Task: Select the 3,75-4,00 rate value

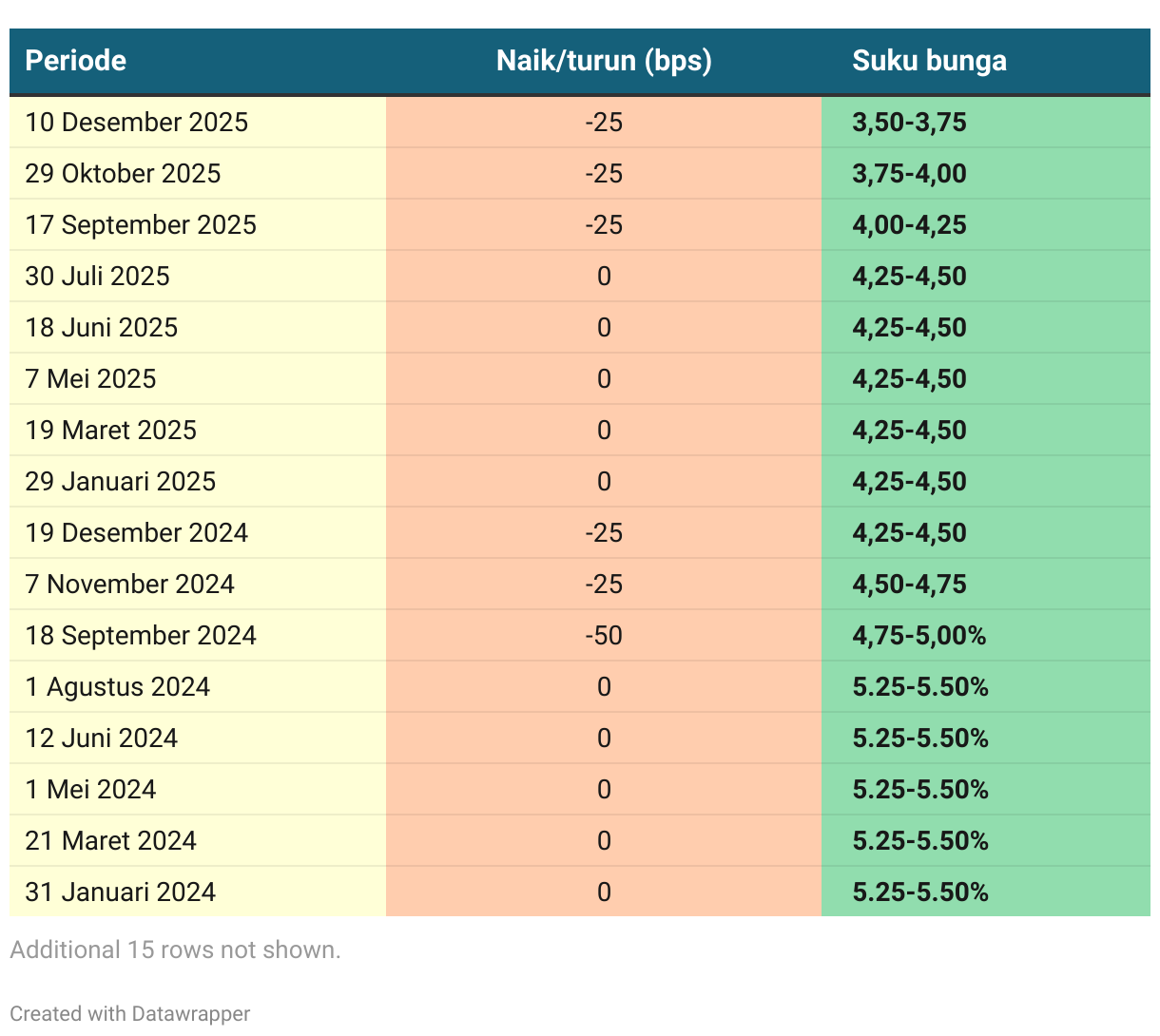Action: 909,174
